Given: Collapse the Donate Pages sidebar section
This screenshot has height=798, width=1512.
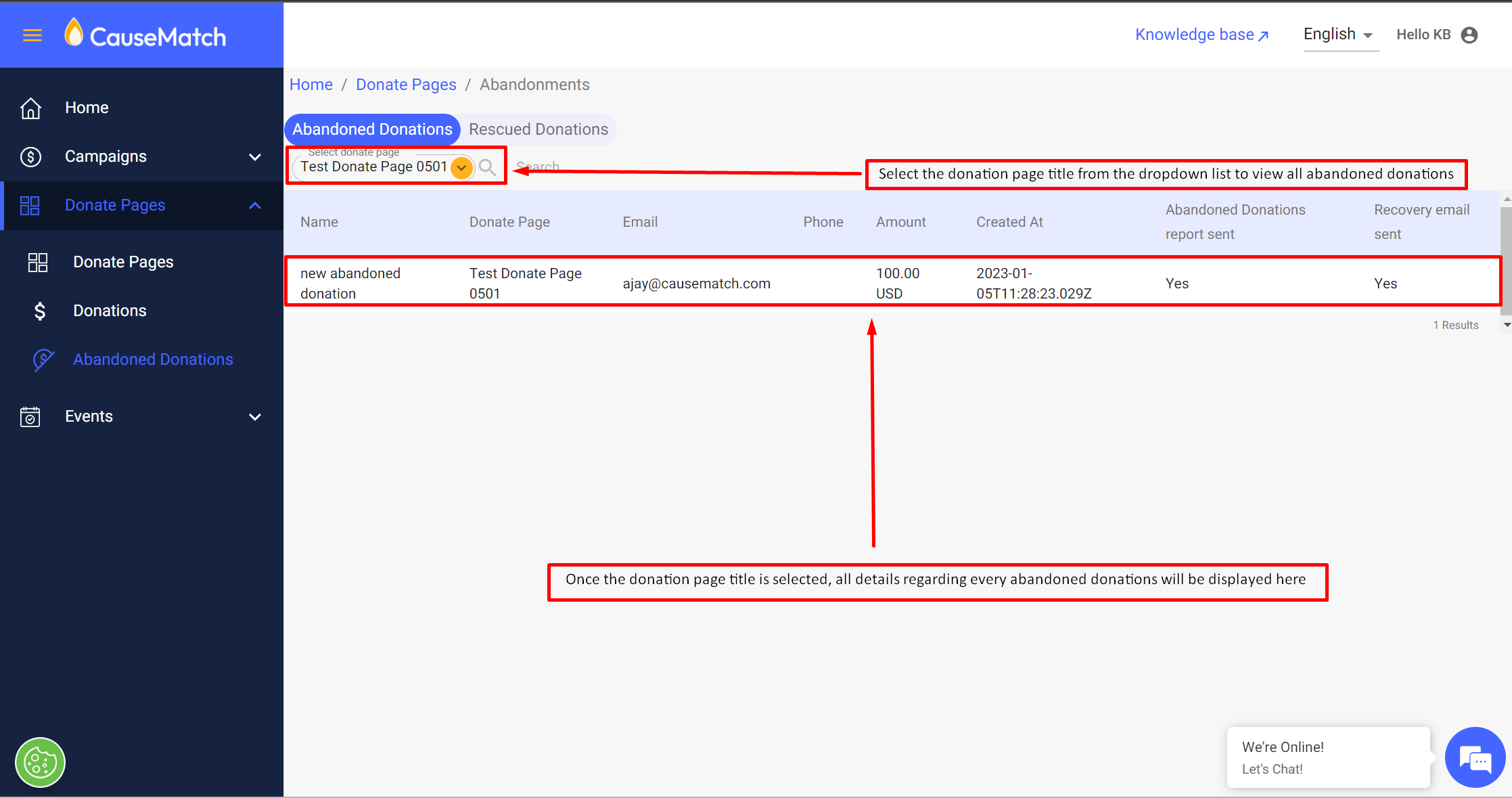Looking at the screenshot, I should [x=255, y=206].
